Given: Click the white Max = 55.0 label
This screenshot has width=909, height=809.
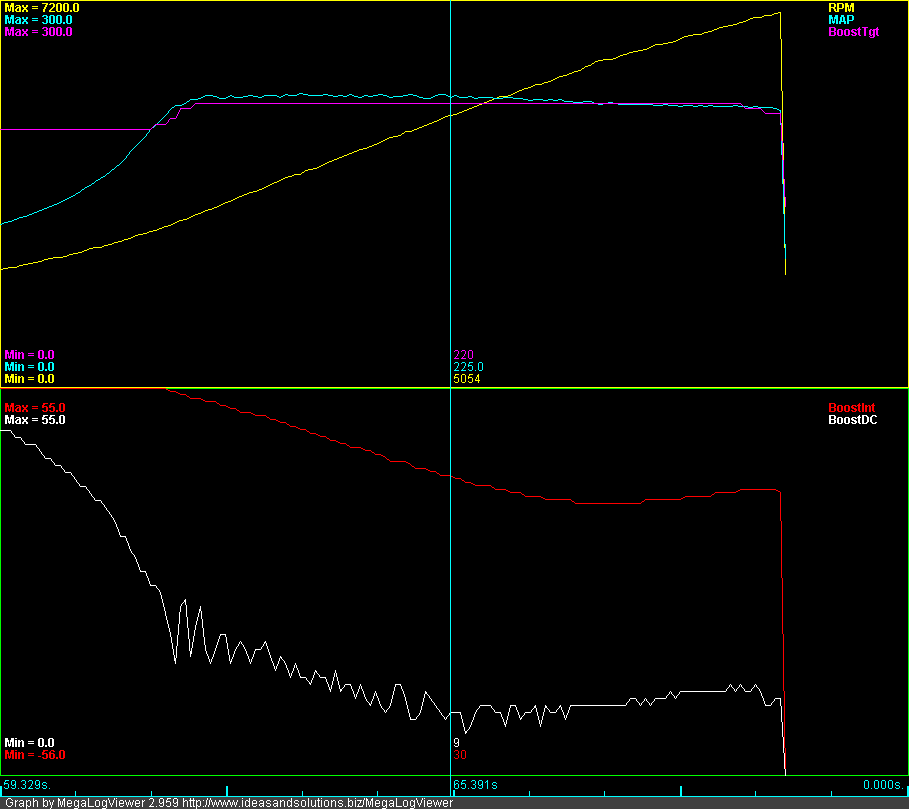Looking at the screenshot, I should tap(35, 420).
